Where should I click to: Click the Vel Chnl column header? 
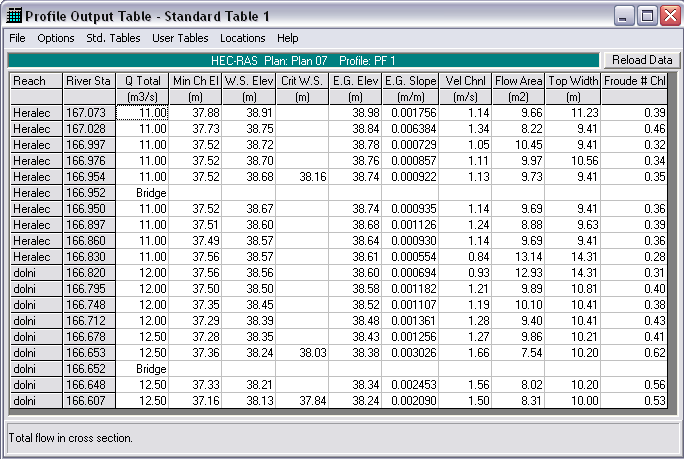coord(465,81)
